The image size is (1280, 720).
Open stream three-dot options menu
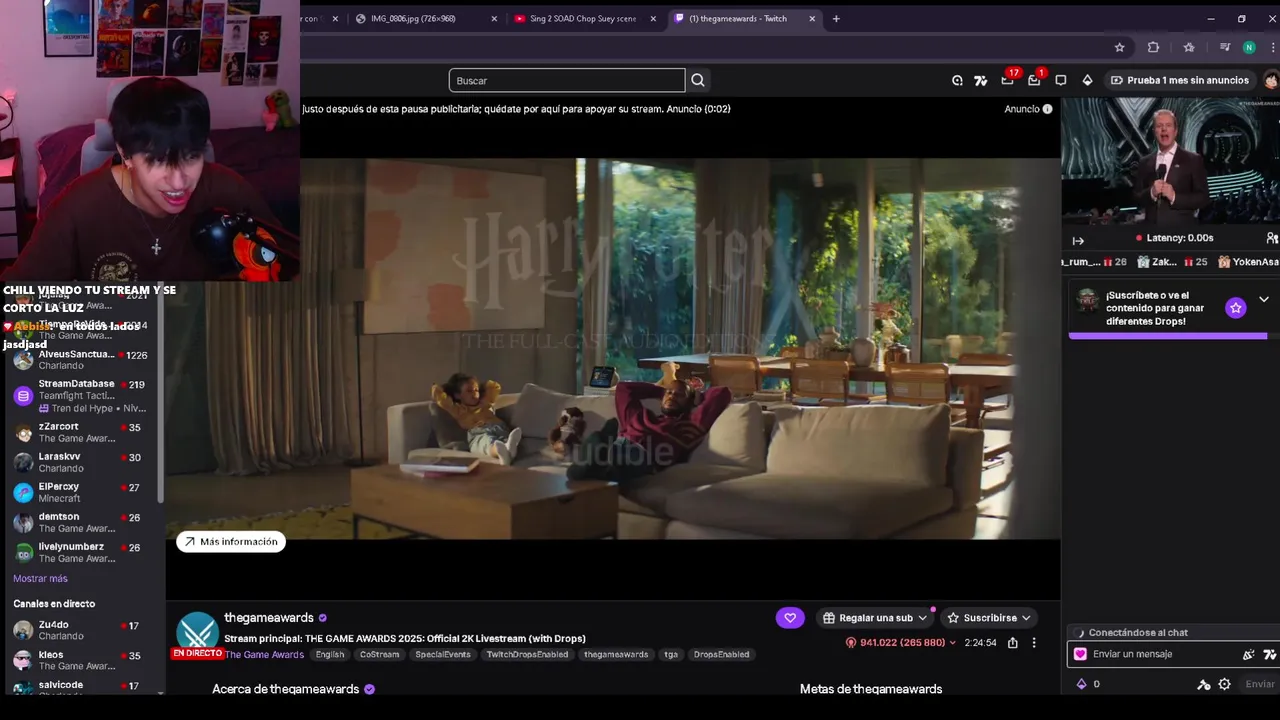click(1034, 643)
